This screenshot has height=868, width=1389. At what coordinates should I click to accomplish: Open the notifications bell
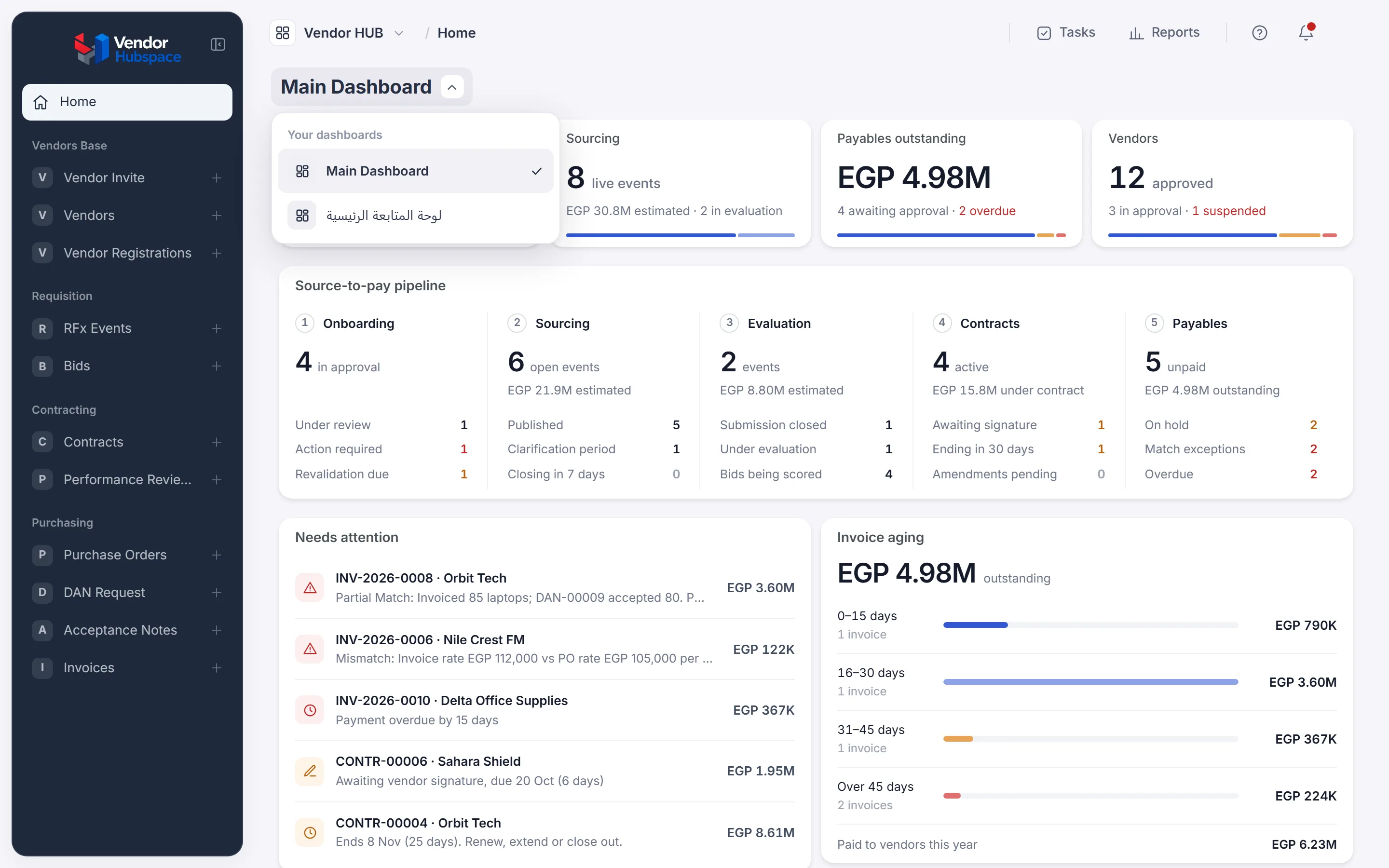pyautogui.click(x=1306, y=32)
